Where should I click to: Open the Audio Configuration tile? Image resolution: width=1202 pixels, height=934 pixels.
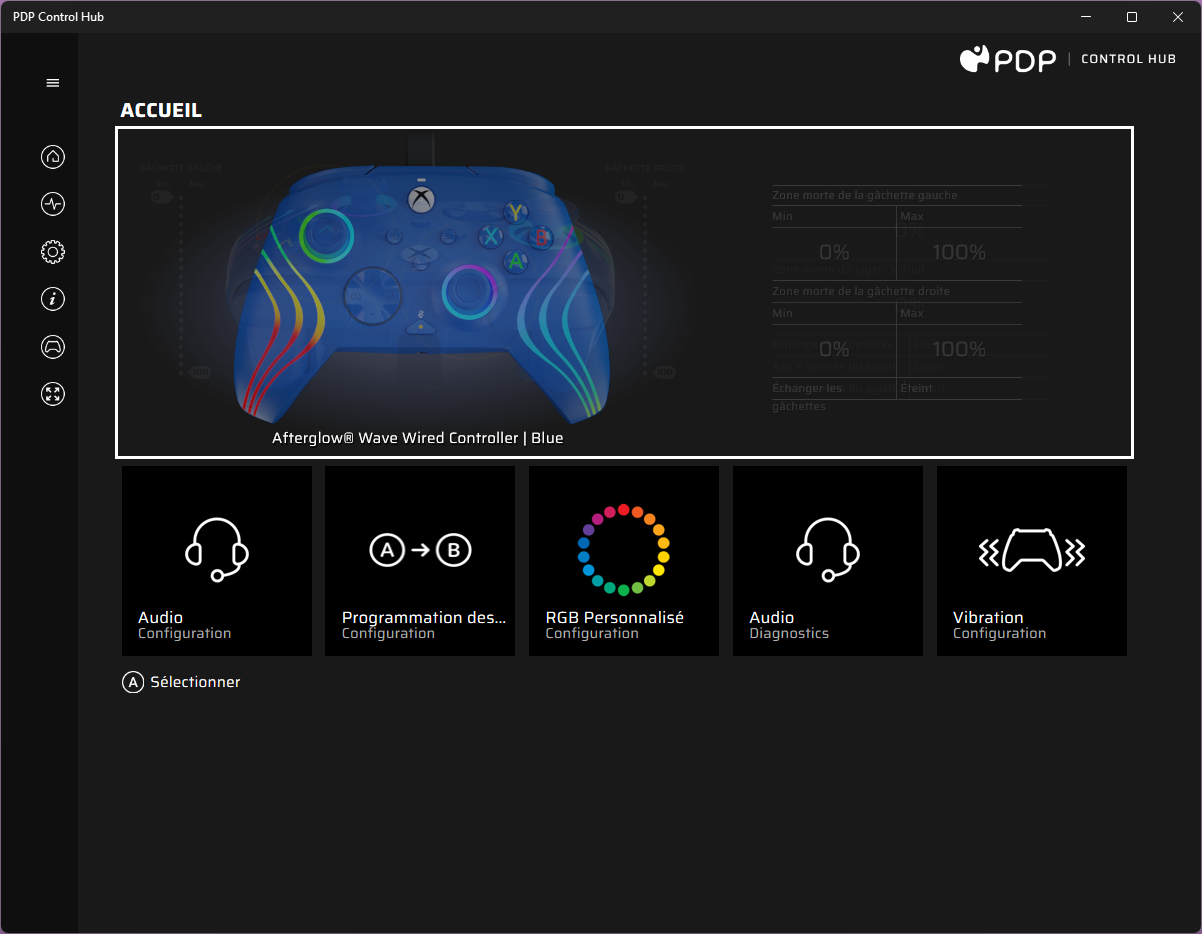[x=216, y=560]
